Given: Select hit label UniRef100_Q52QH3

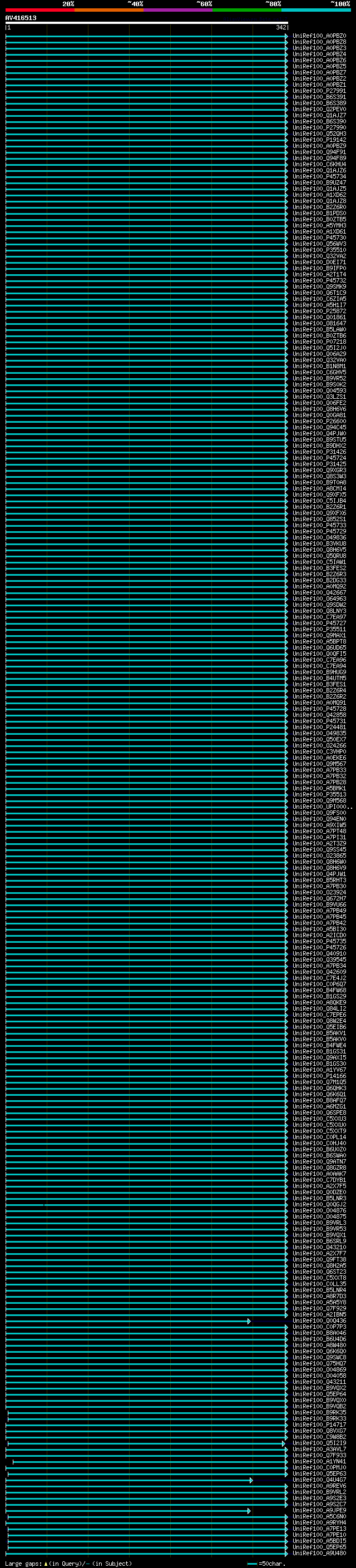Looking at the screenshot, I should (x=319, y=134).
